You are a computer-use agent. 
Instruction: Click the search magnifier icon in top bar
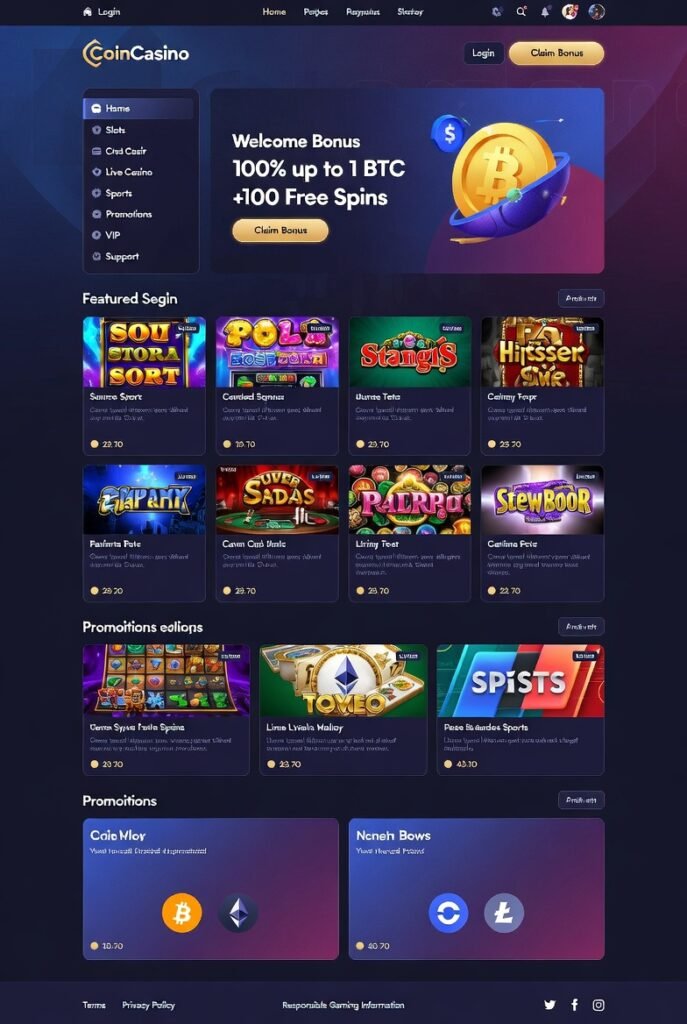click(520, 12)
